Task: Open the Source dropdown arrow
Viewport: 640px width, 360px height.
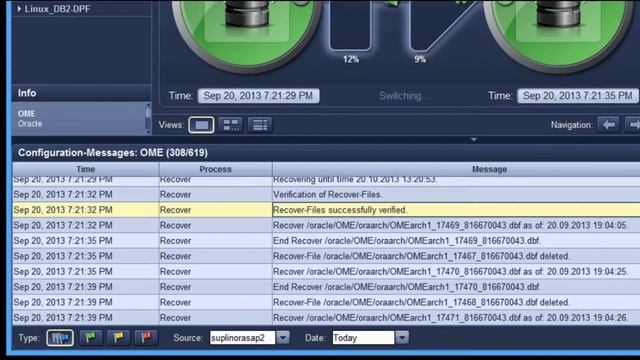Action: (283, 338)
